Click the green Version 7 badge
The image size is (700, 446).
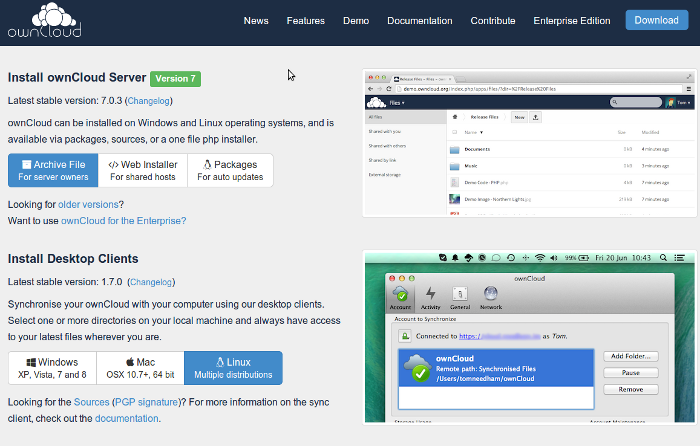point(175,79)
